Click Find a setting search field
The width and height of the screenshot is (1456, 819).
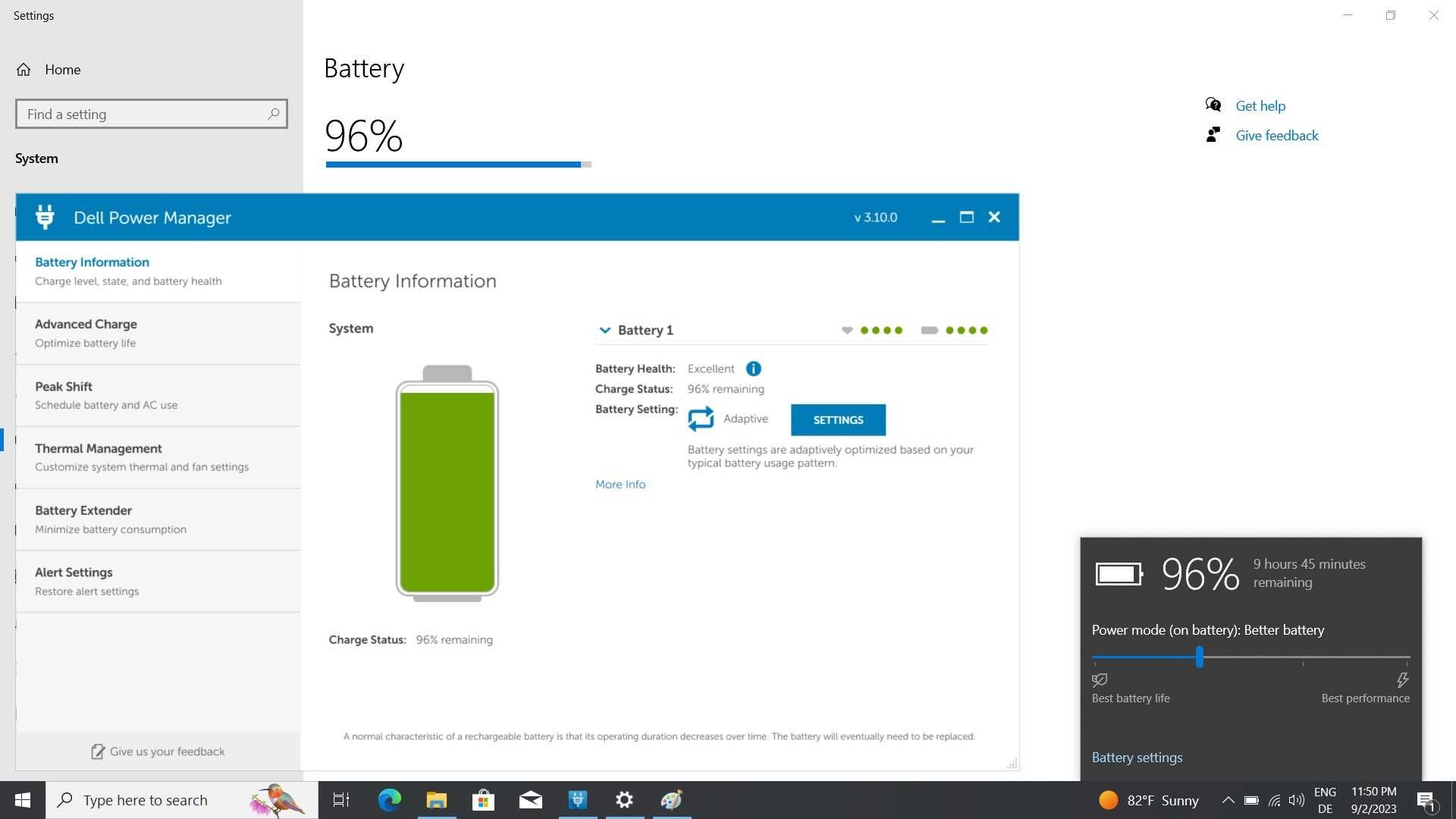[x=151, y=114]
